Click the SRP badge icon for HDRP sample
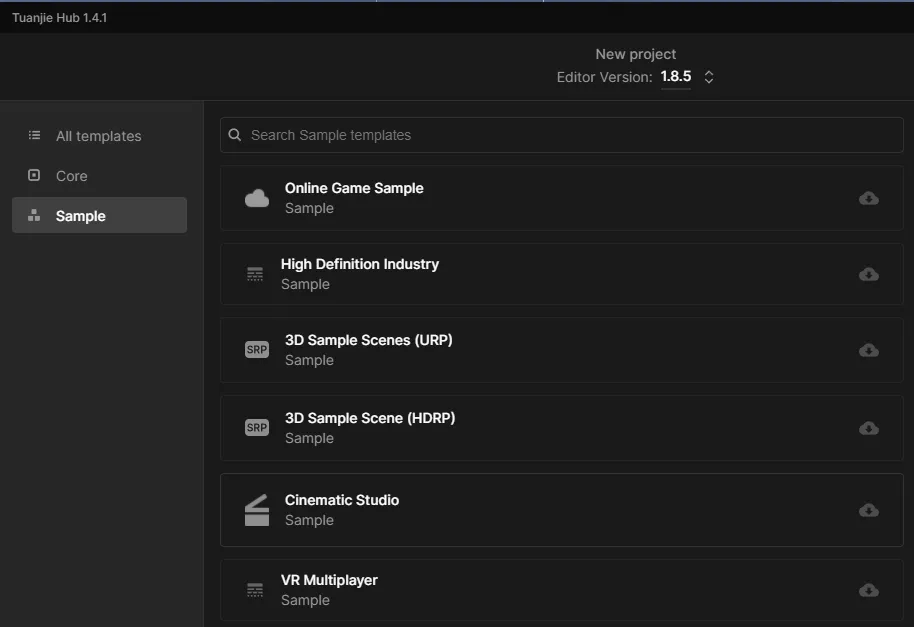 click(257, 428)
